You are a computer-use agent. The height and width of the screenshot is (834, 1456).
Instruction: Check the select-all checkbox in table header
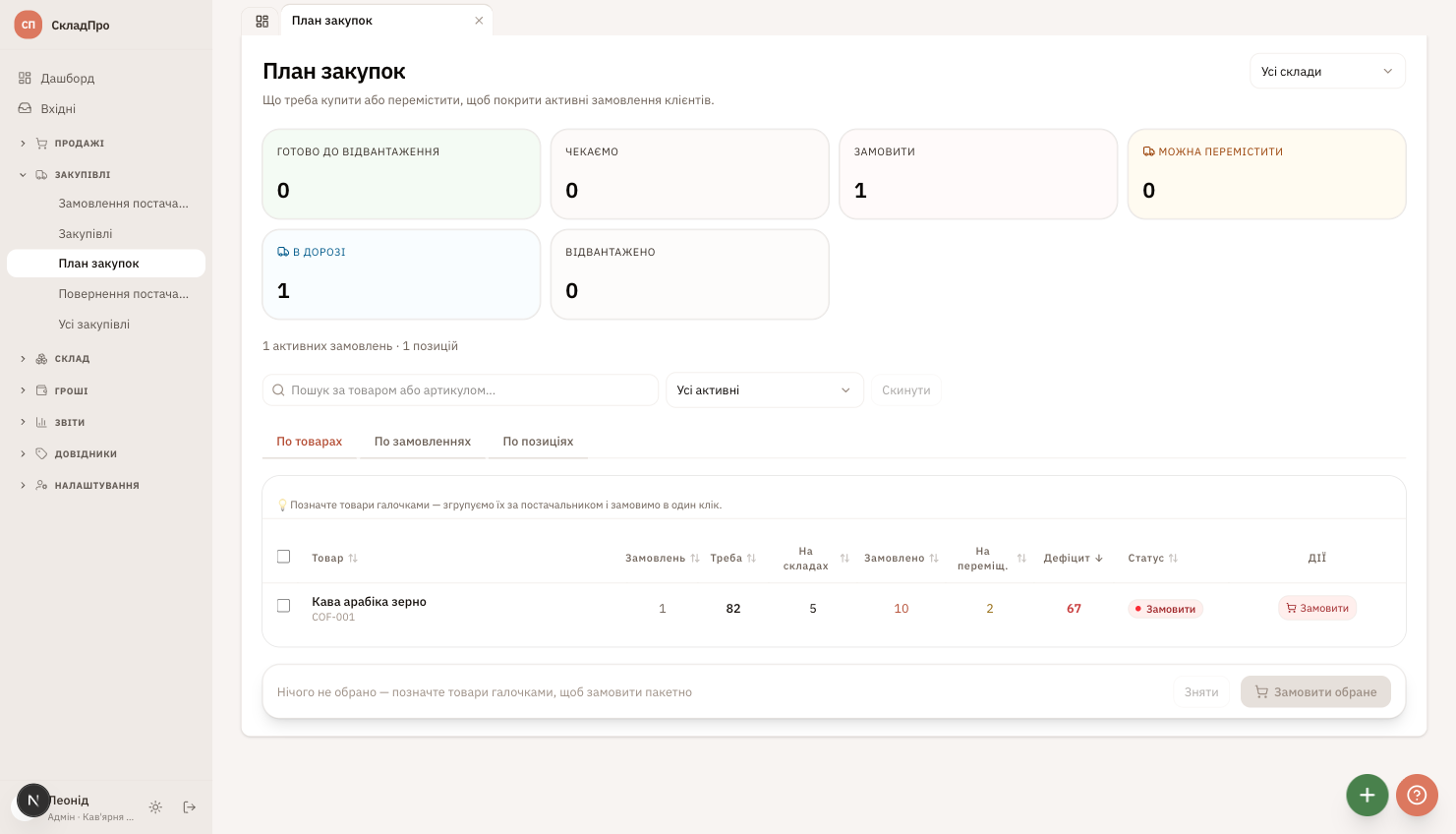click(x=283, y=557)
